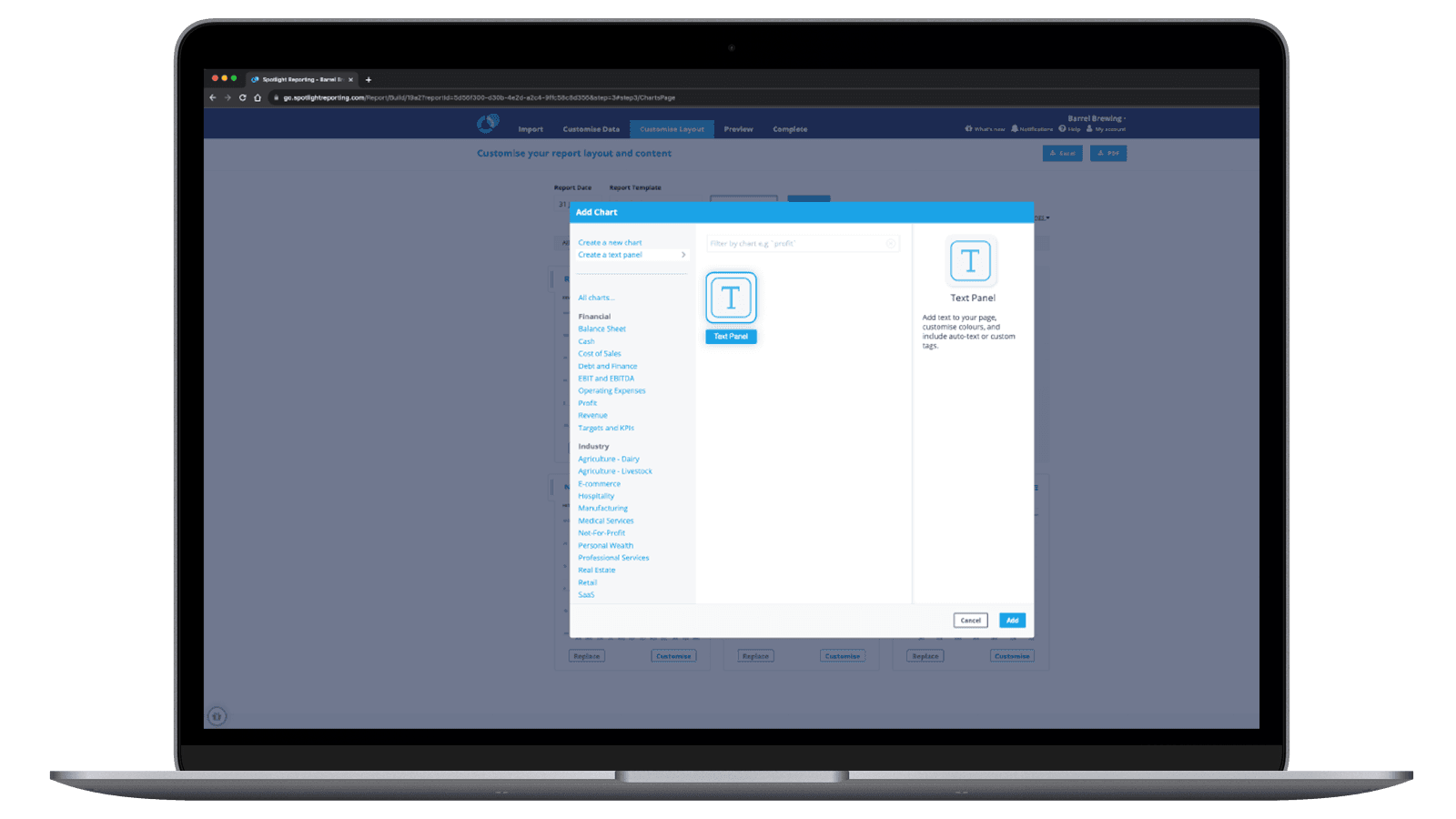Choose Real Estate industry charts
This screenshot has height=819, width=1456.
pos(597,570)
